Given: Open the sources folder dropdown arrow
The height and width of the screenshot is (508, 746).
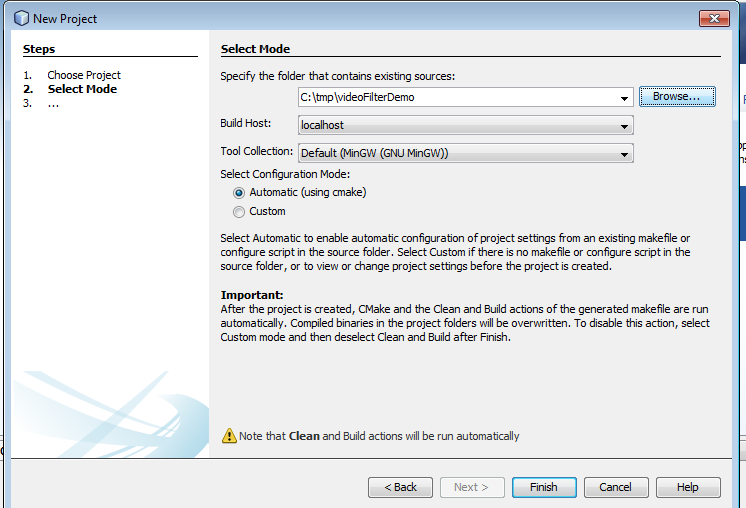Looking at the screenshot, I should [x=624, y=98].
